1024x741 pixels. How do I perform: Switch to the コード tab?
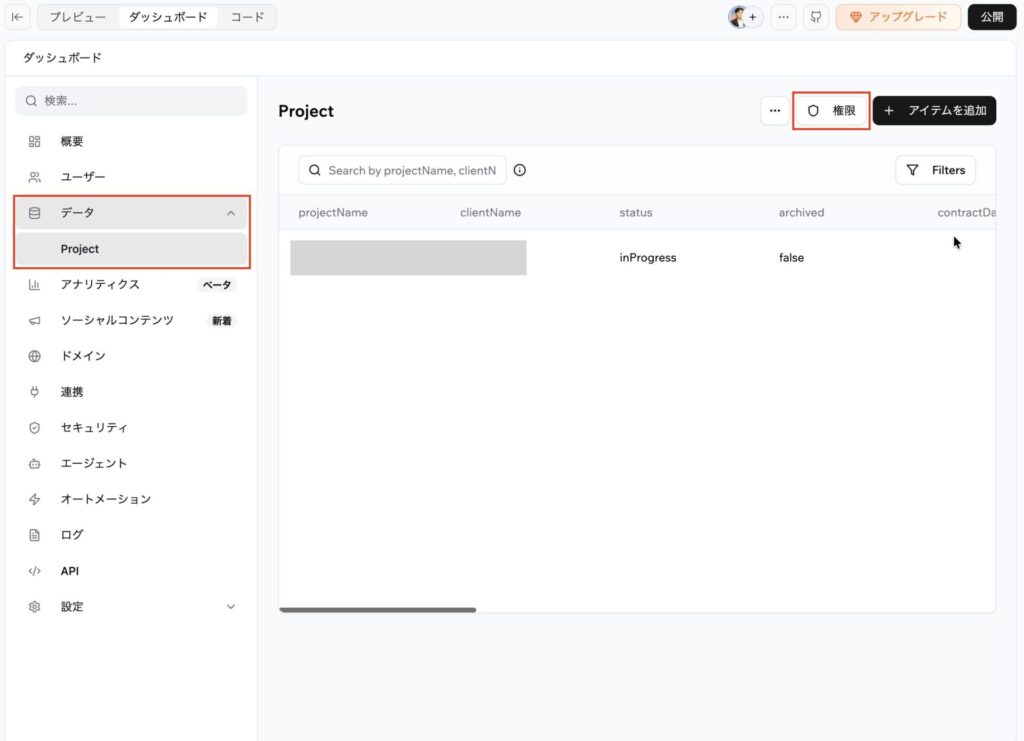tap(248, 17)
